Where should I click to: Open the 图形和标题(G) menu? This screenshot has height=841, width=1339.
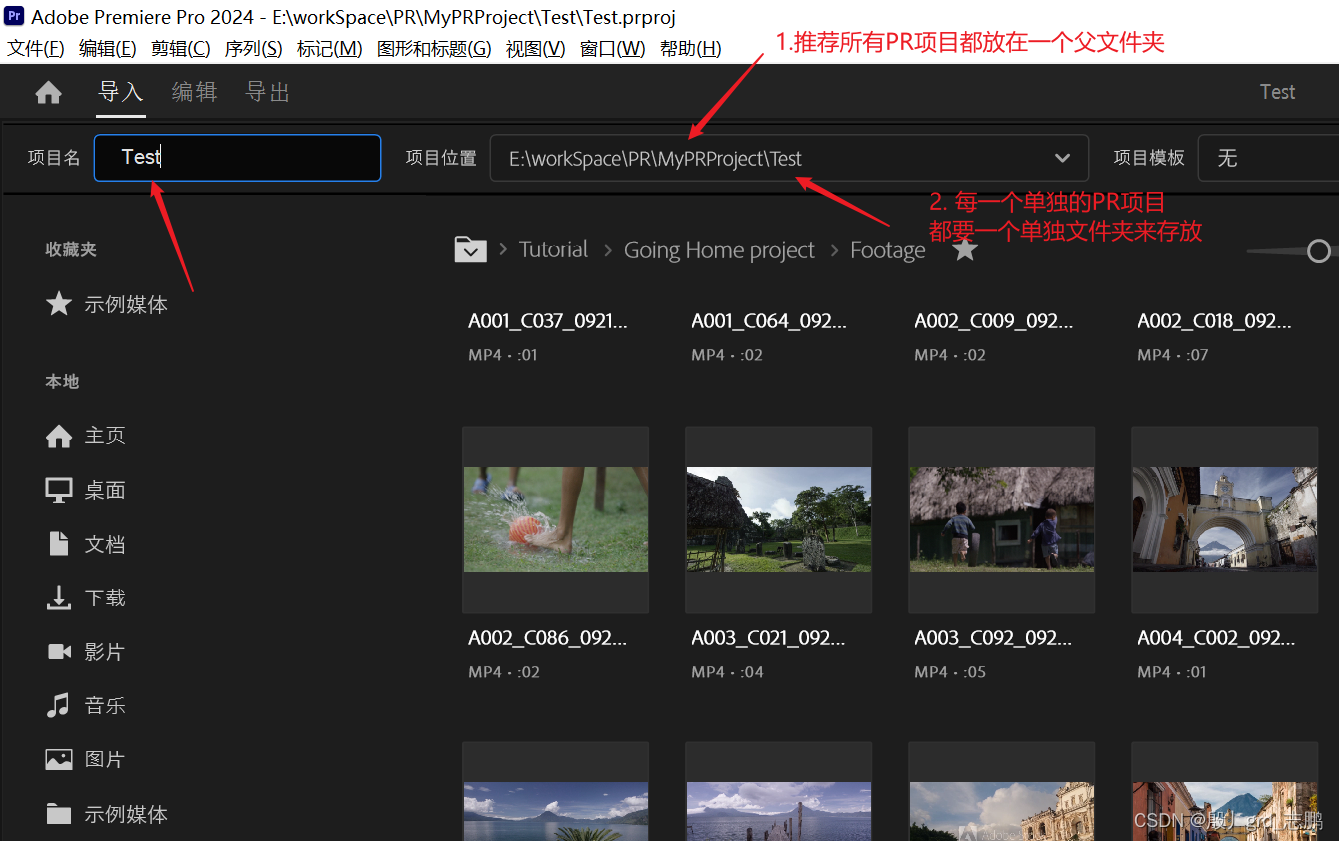(434, 49)
